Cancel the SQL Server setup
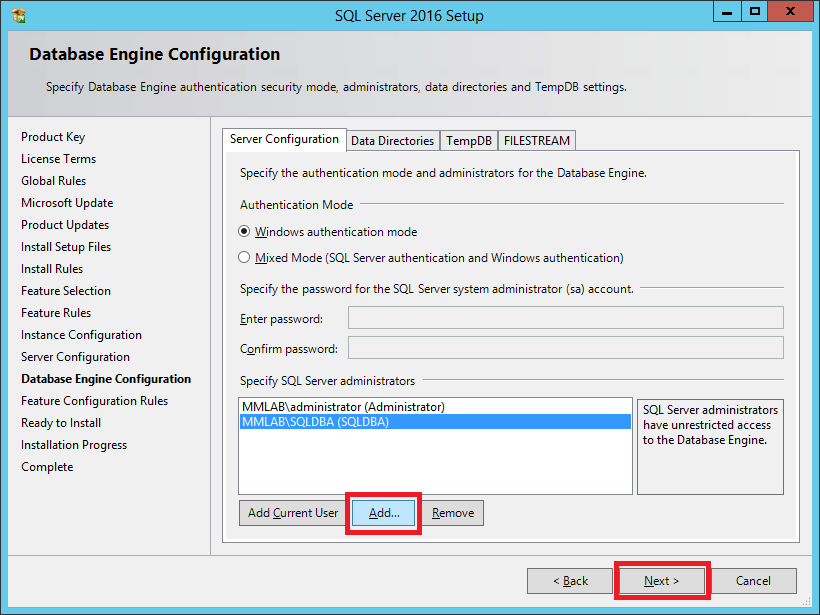Viewport: 820px width, 615px height. coord(753,581)
